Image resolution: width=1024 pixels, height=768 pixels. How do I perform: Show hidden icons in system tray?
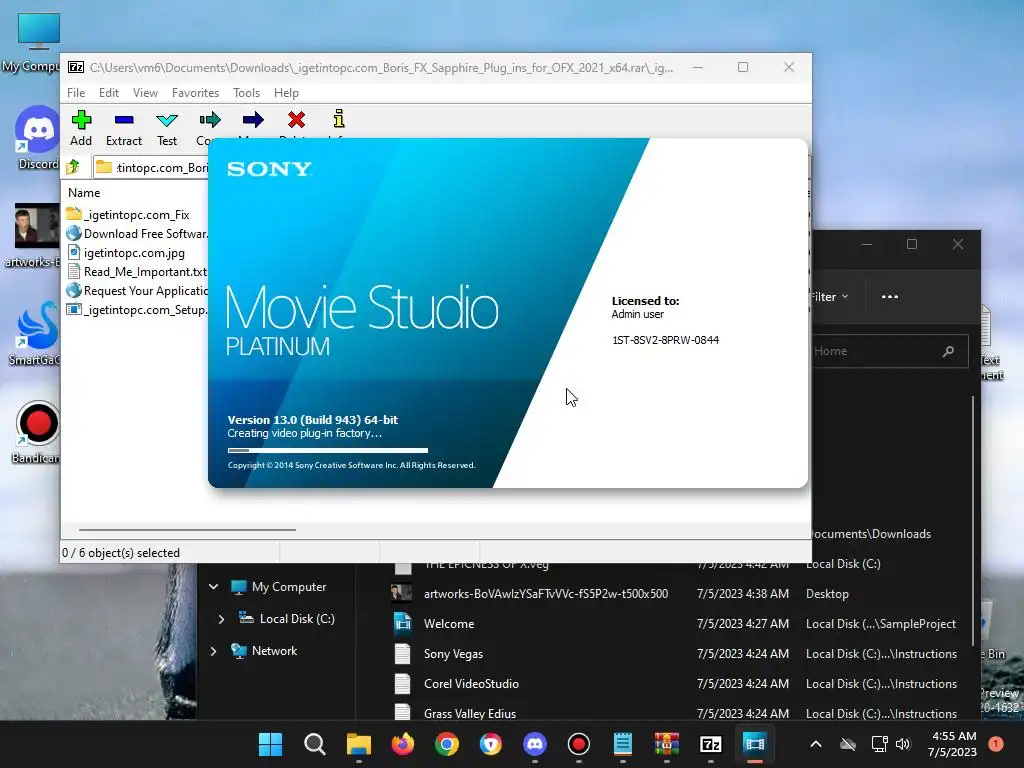click(x=816, y=744)
